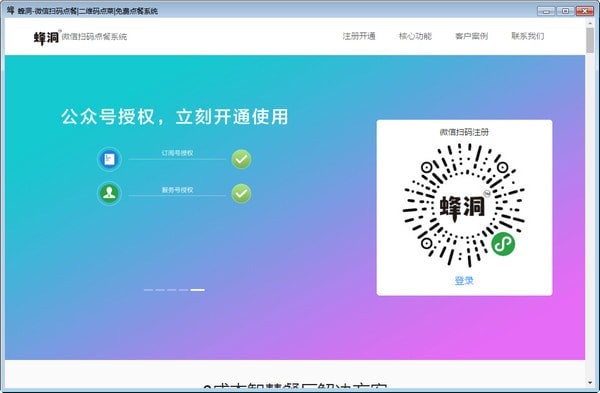Click the 订阅号授权 text label
This screenshot has width=600, height=393.
177,153
